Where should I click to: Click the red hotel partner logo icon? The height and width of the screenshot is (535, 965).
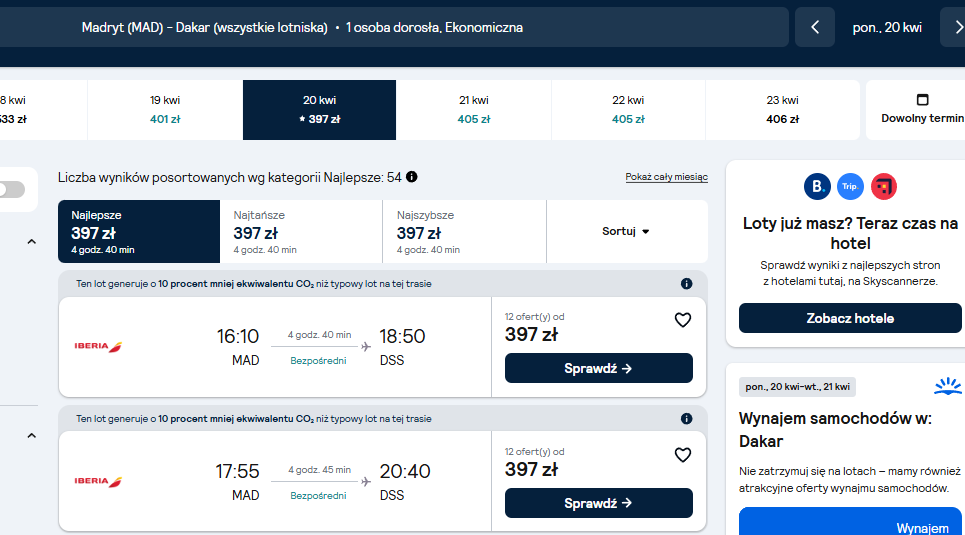tap(884, 187)
